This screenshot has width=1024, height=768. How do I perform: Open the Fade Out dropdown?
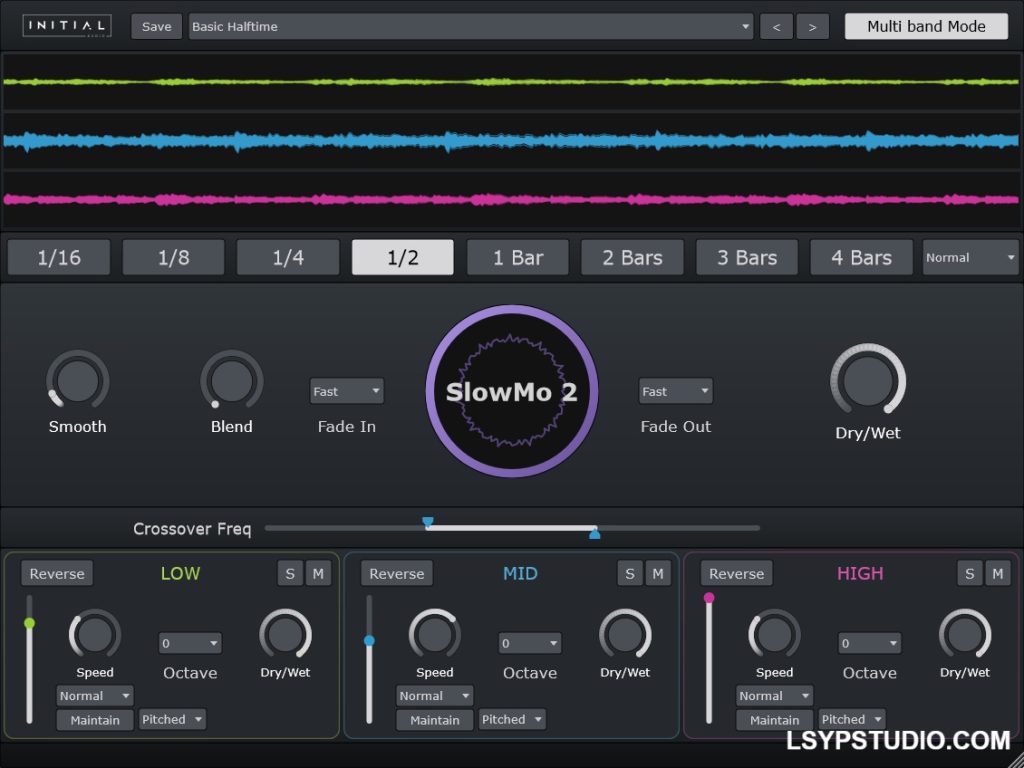[675, 391]
